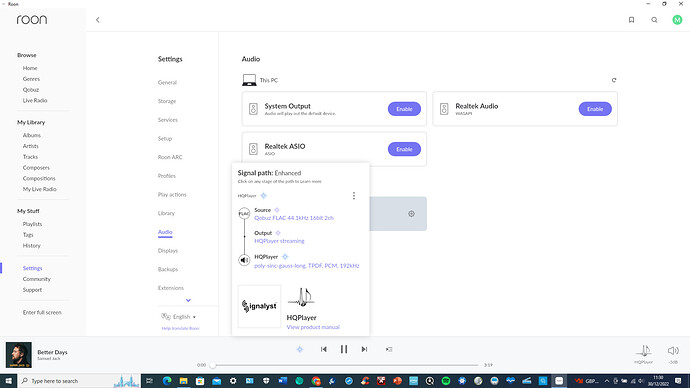This screenshot has width=690, height=388.
Task: Enable the Realtek ASIO device
Action: click(x=404, y=149)
